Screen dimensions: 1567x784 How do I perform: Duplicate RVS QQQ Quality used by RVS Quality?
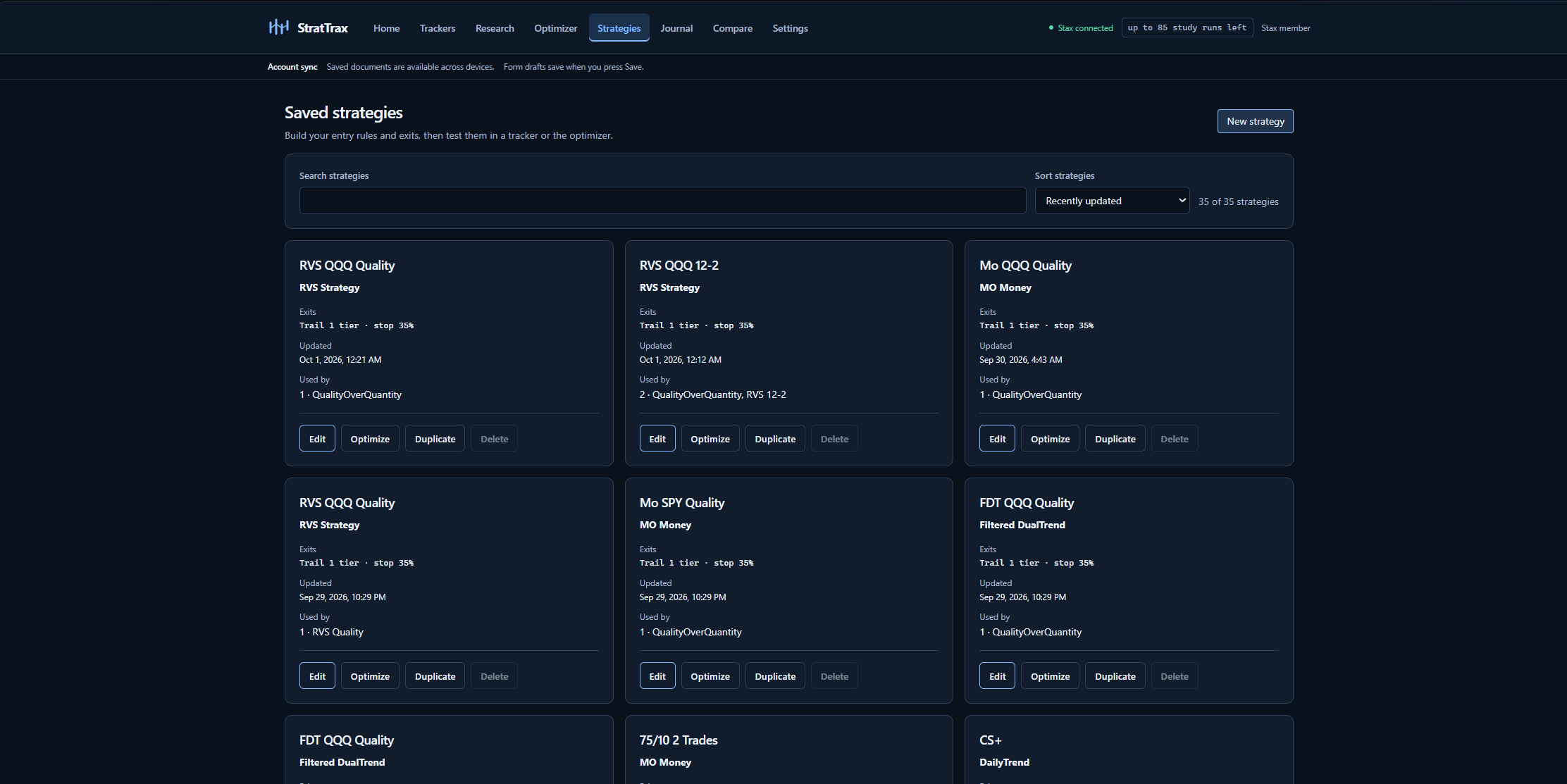click(x=435, y=676)
